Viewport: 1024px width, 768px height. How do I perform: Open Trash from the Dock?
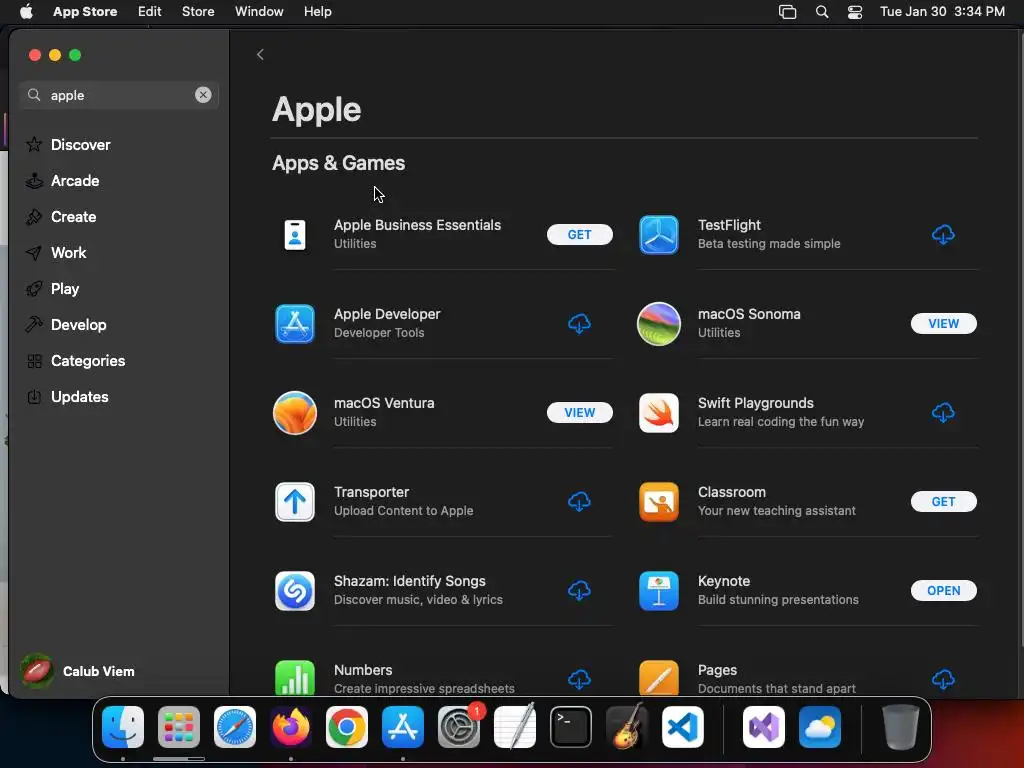coord(901,727)
